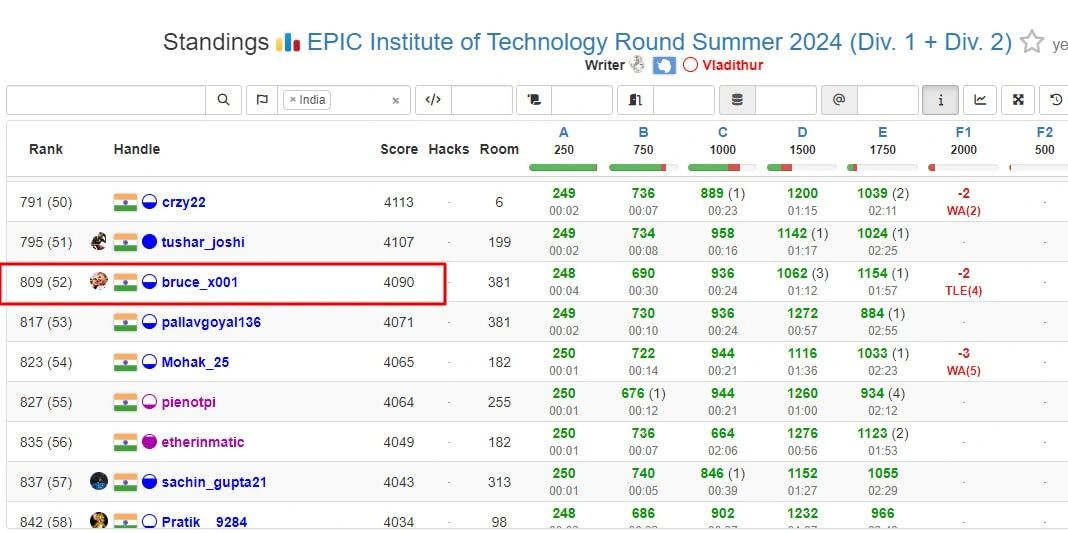Open tushar_joshi's profile
The height and width of the screenshot is (533, 1068).
(203, 242)
